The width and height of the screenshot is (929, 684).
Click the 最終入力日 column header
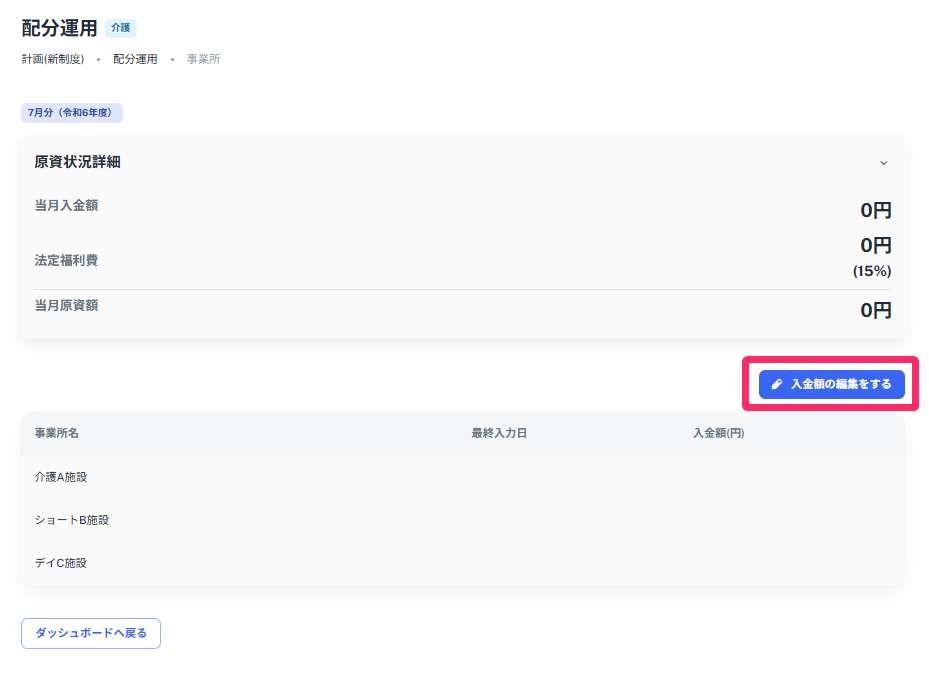pyautogui.click(x=499, y=433)
